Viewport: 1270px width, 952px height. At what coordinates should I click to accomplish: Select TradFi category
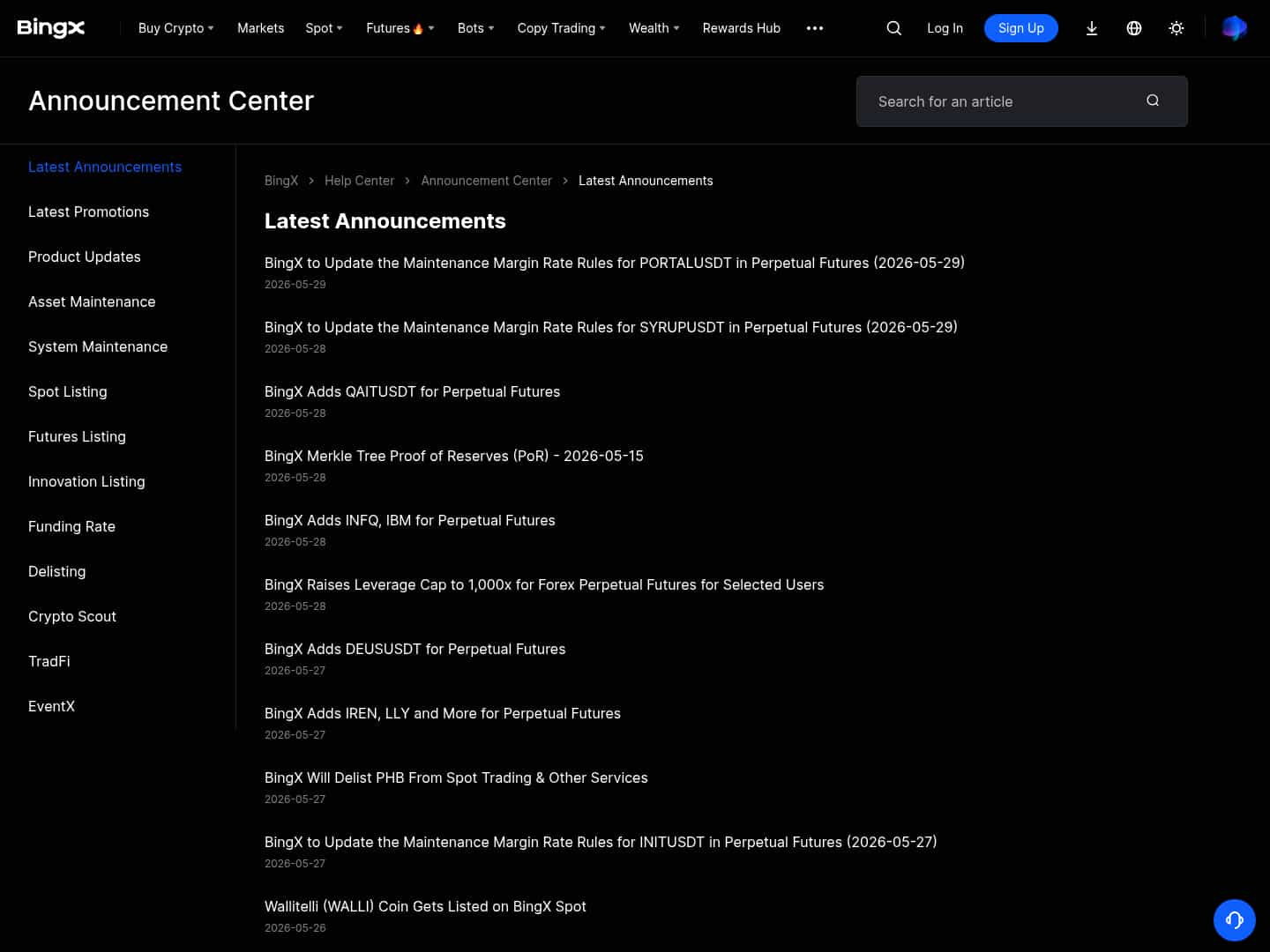point(49,661)
